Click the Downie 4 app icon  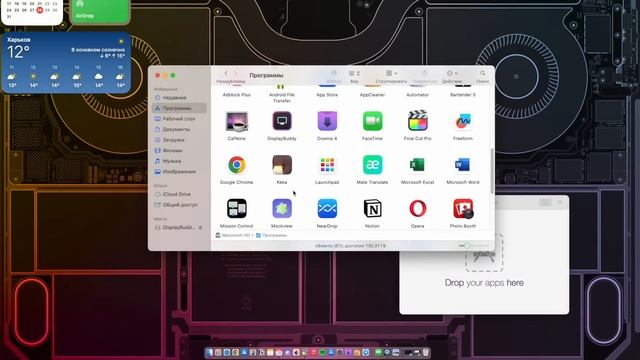(x=327, y=121)
